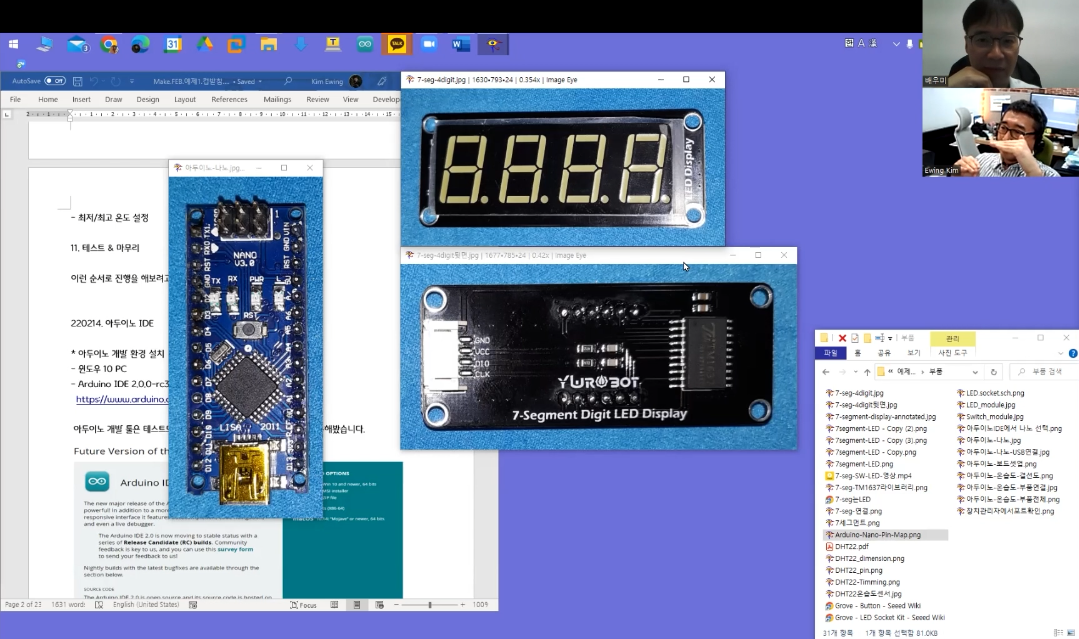Toggle AutoSave switch in Word
This screenshot has height=639, width=1079.
tap(55, 81)
